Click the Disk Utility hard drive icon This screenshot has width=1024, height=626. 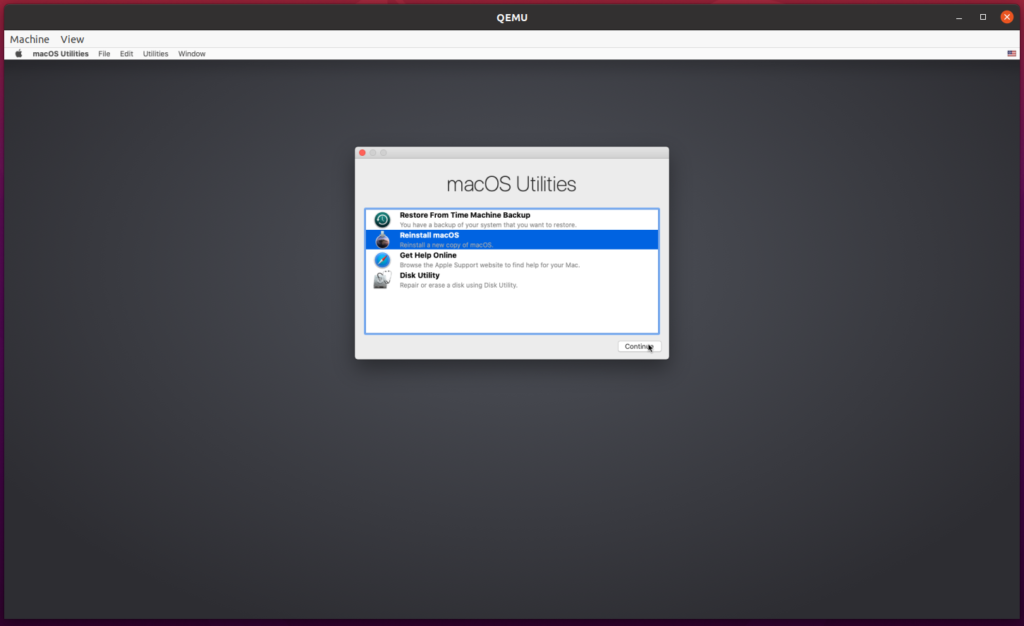point(383,279)
